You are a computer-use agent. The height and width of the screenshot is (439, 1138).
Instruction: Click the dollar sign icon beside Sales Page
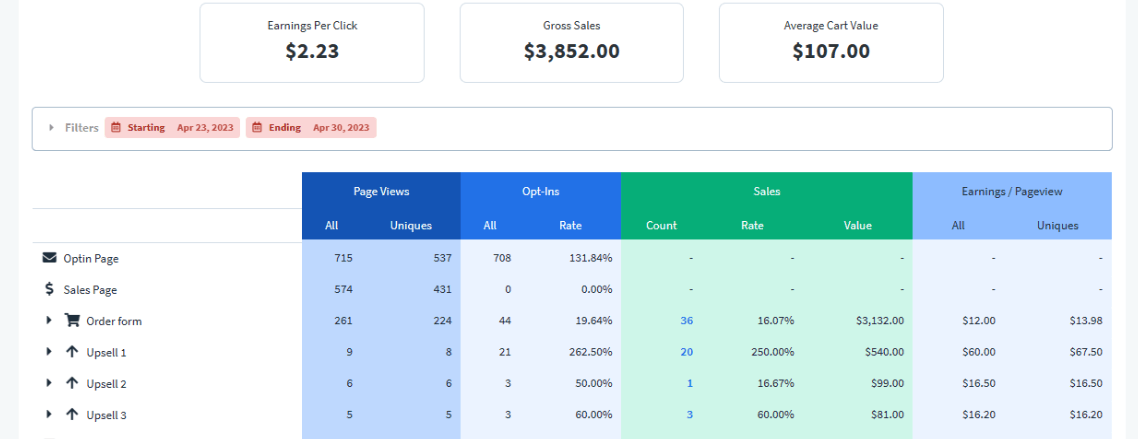[49, 289]
